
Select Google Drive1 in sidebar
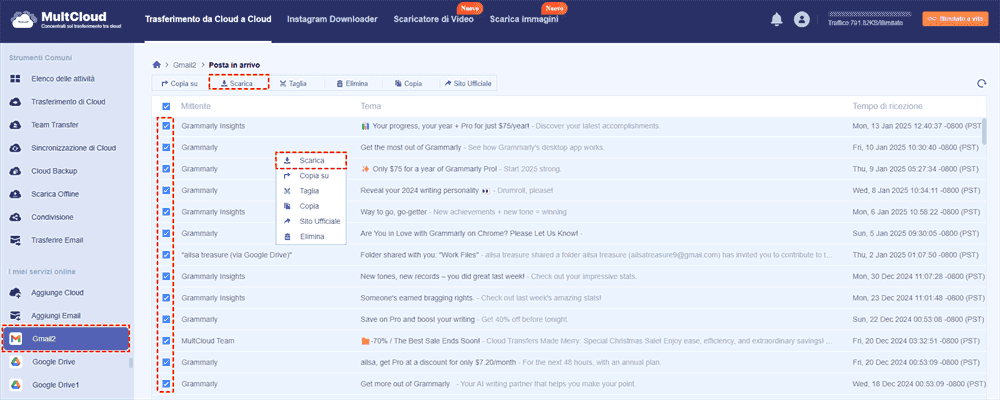[56, 385]
